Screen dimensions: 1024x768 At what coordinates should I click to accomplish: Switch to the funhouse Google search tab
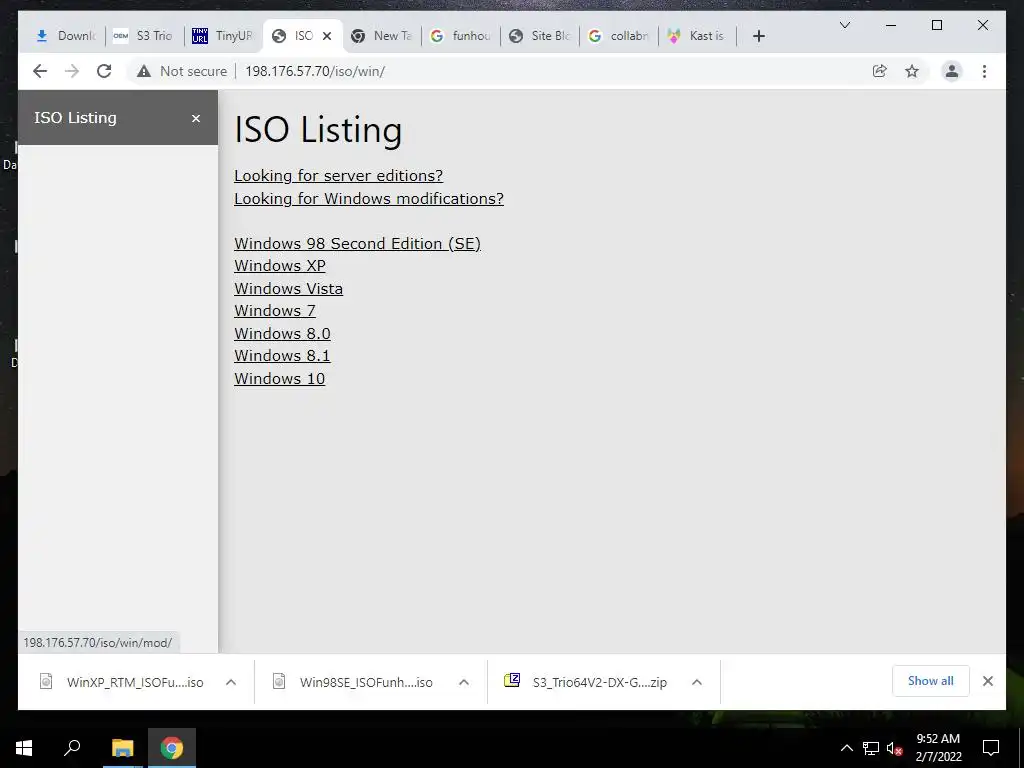pyautogui.click(x=462, y=36)
